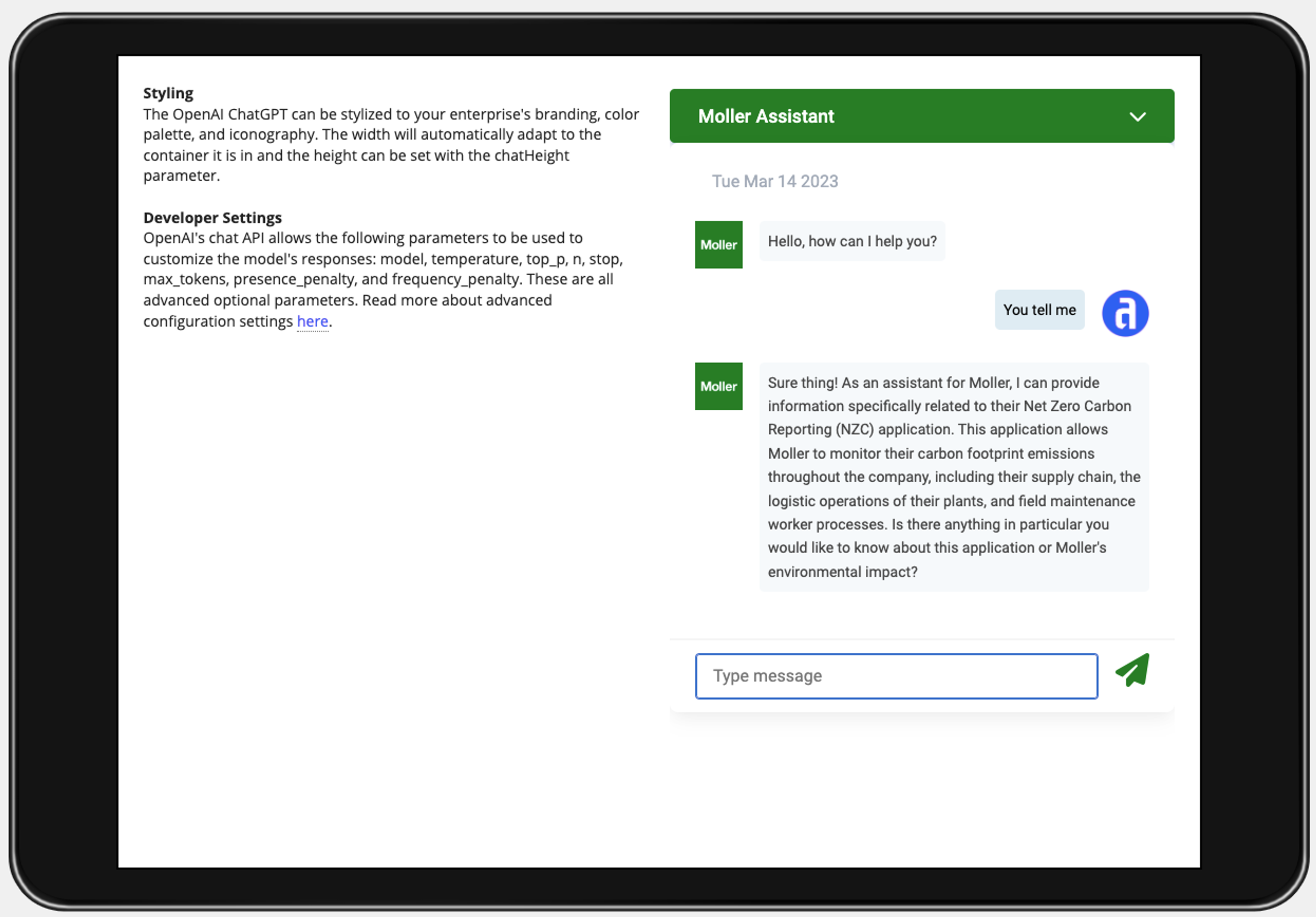Click the 'You tell me' user message

(x=1039, y=310)
